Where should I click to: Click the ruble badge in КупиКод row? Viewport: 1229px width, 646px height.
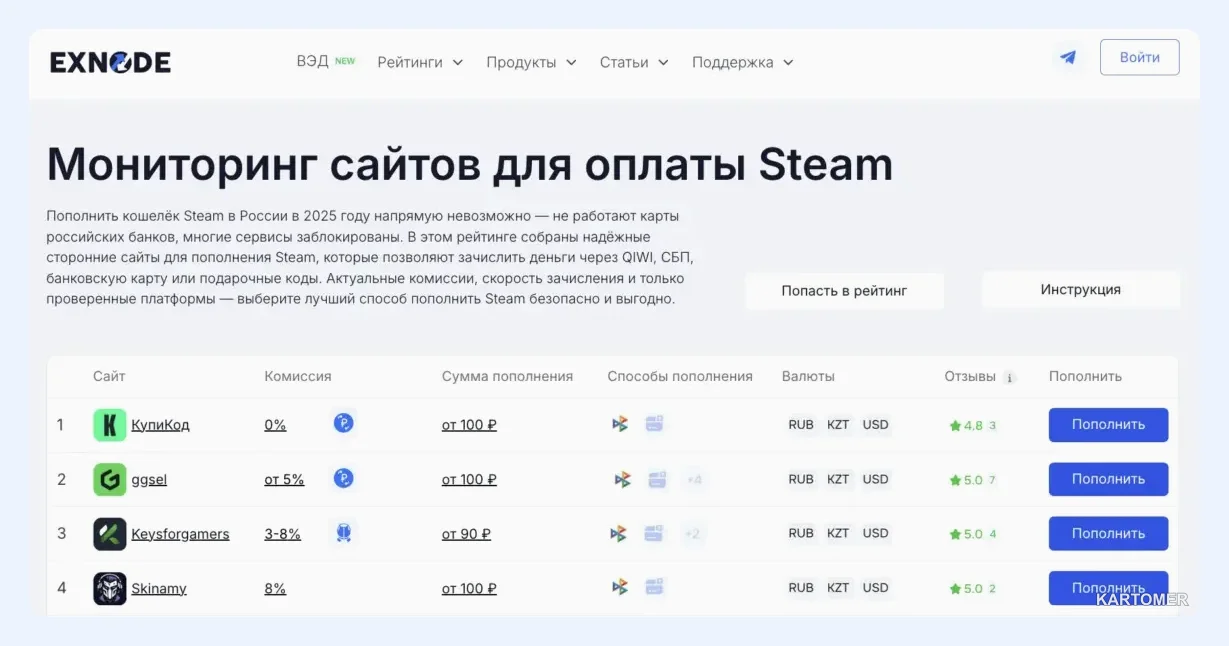344,424
